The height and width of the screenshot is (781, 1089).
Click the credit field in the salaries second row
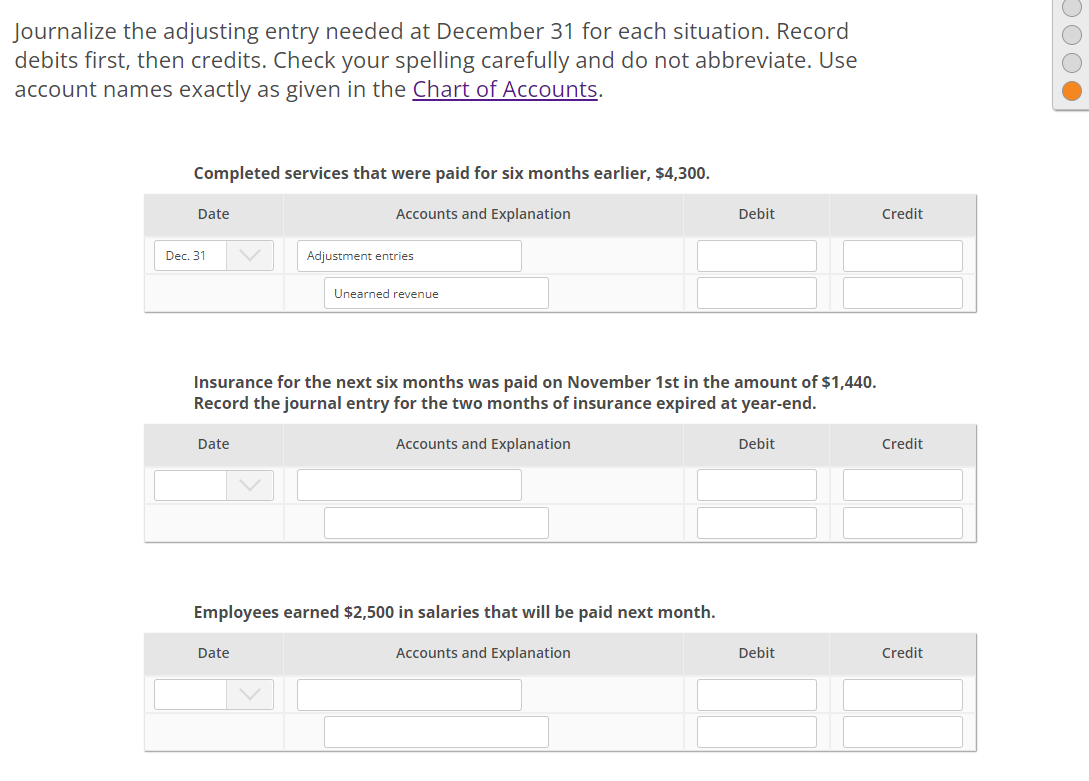click(902, 731)
